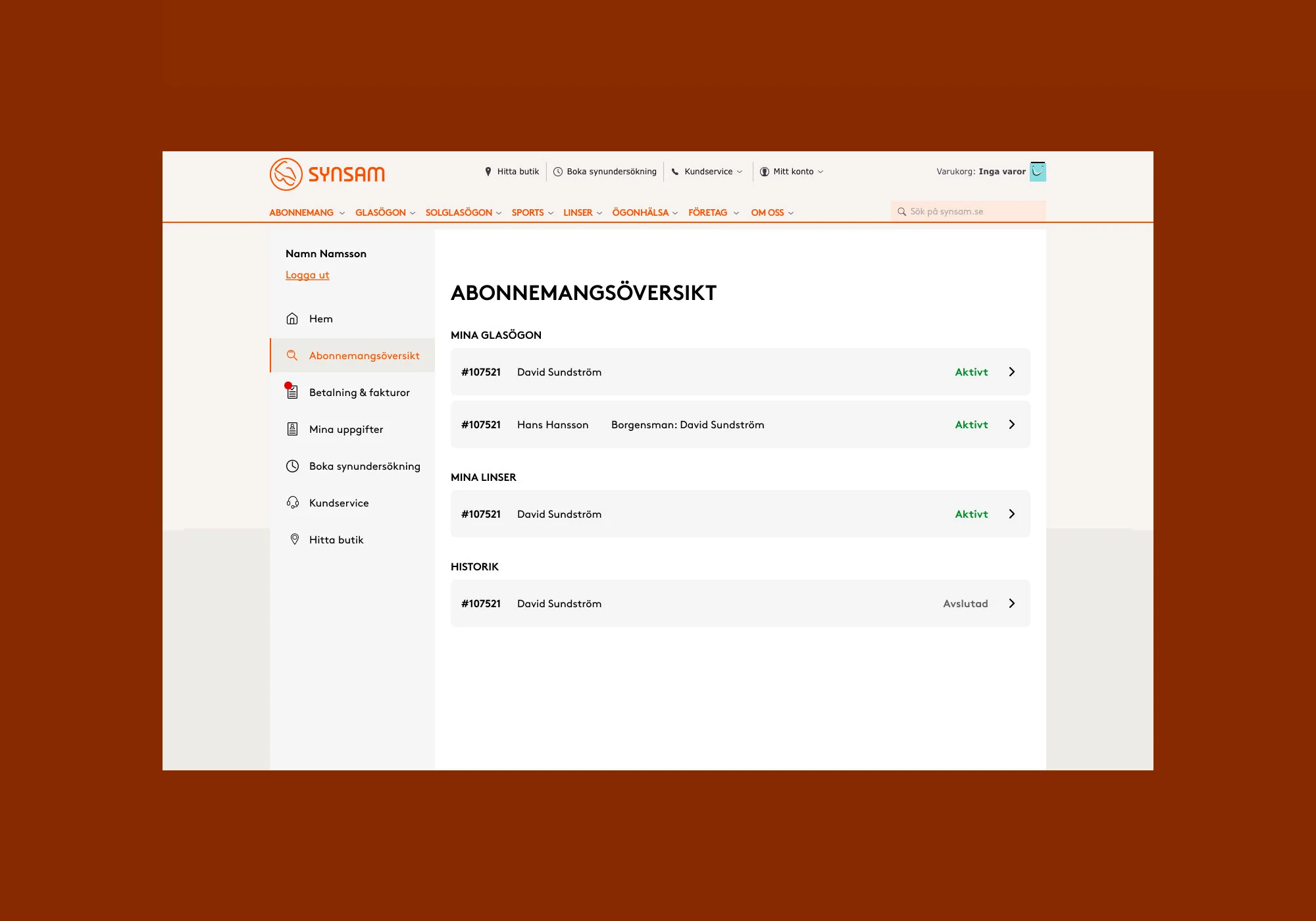Click the Logga ut link
The width and height of the screenshot is (1316, 921).
[307, 275]
